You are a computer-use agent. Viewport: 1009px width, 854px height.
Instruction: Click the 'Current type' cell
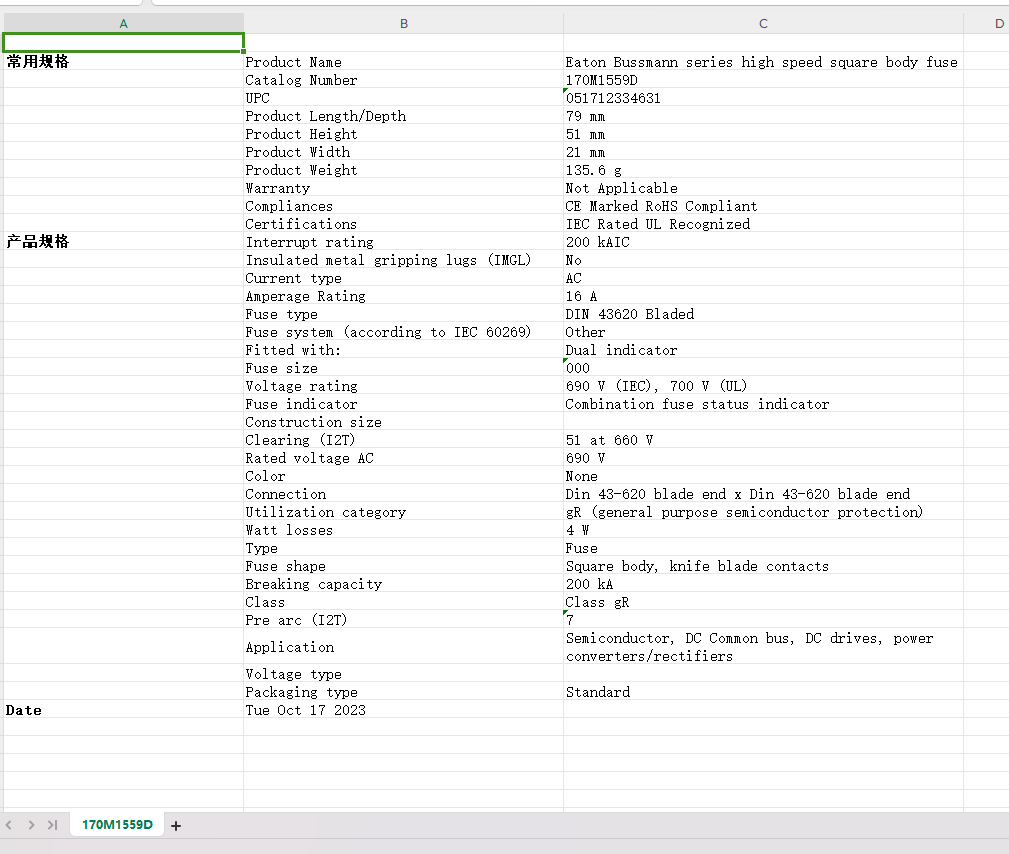403,278
